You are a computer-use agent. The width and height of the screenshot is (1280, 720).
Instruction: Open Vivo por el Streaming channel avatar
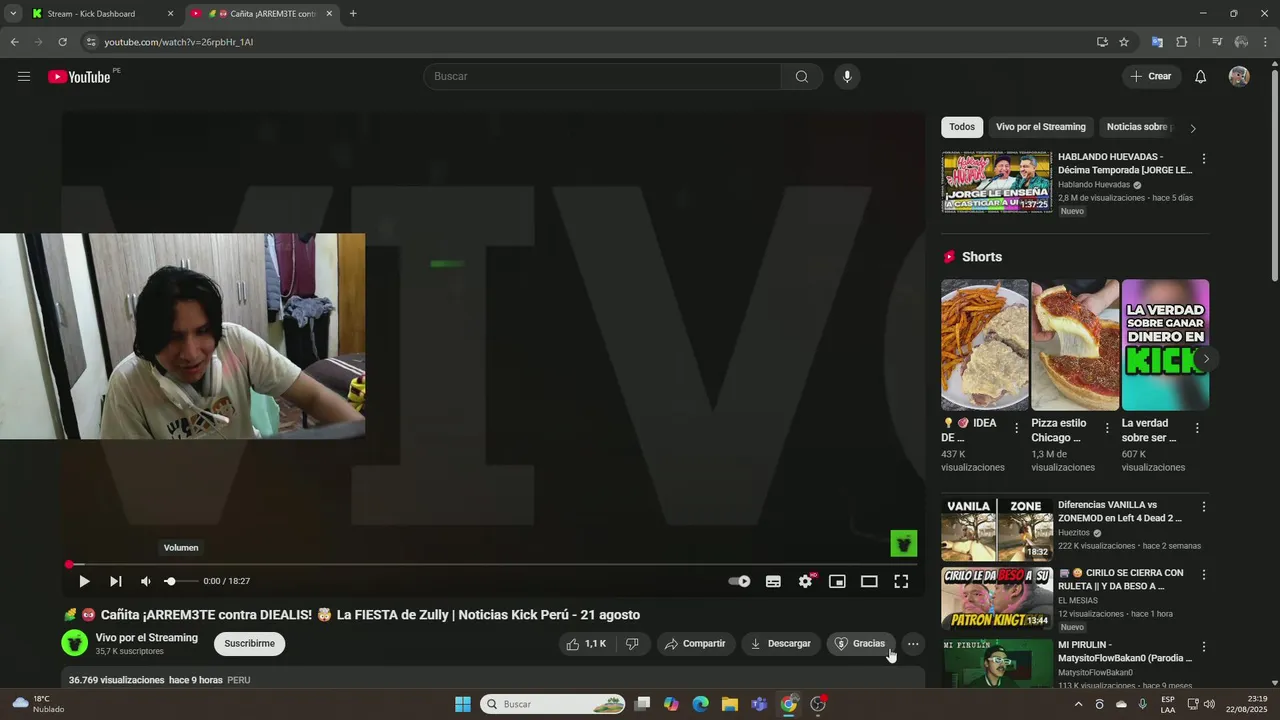(x=75, y=643)
